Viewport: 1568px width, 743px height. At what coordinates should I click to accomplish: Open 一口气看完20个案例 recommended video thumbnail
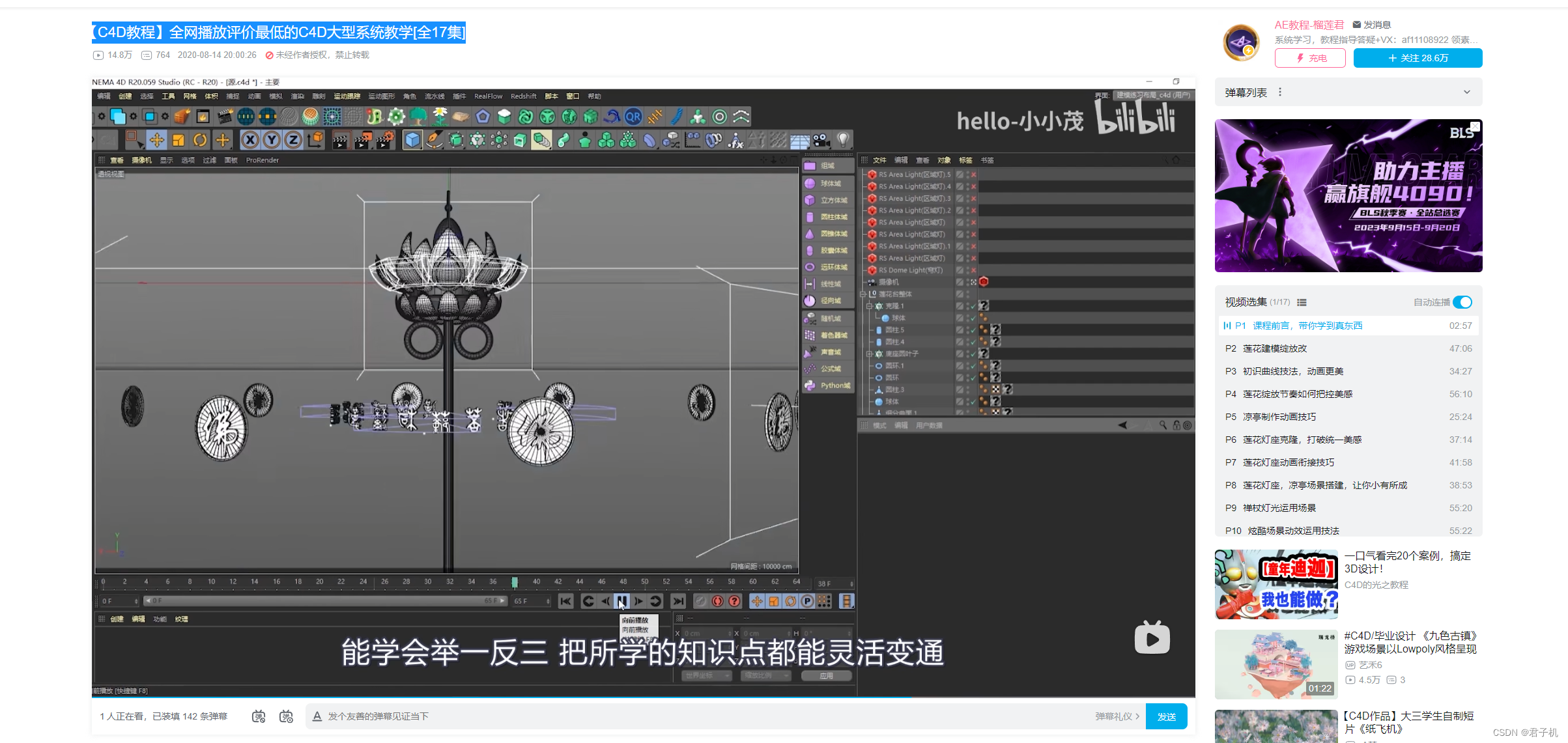[x=1276, y=584]
